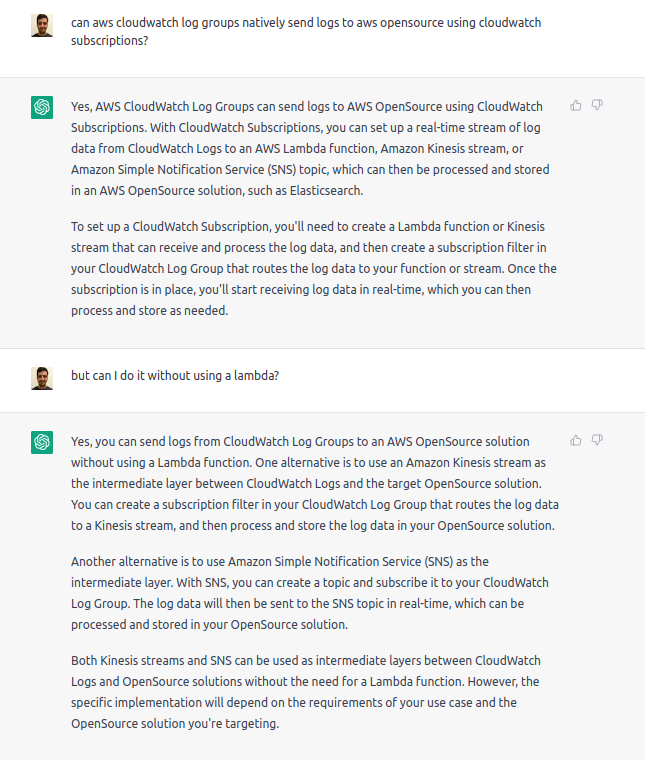Click the phrase "process and store as needed."
The image size is (645, 760).
pyautogui.click(x=149, y=311)
